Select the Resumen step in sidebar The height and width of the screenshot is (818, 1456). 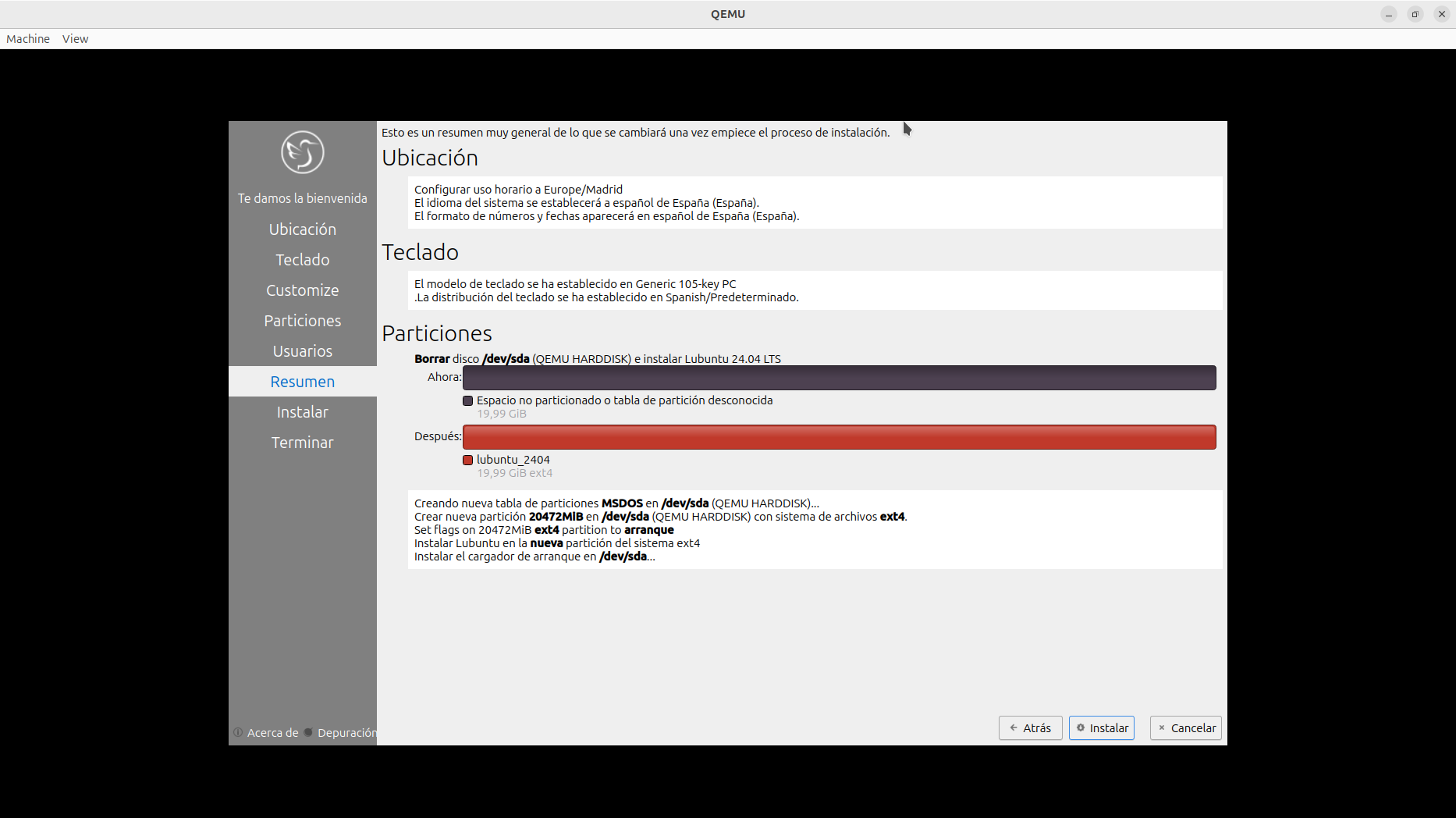(x=303, y=382)
